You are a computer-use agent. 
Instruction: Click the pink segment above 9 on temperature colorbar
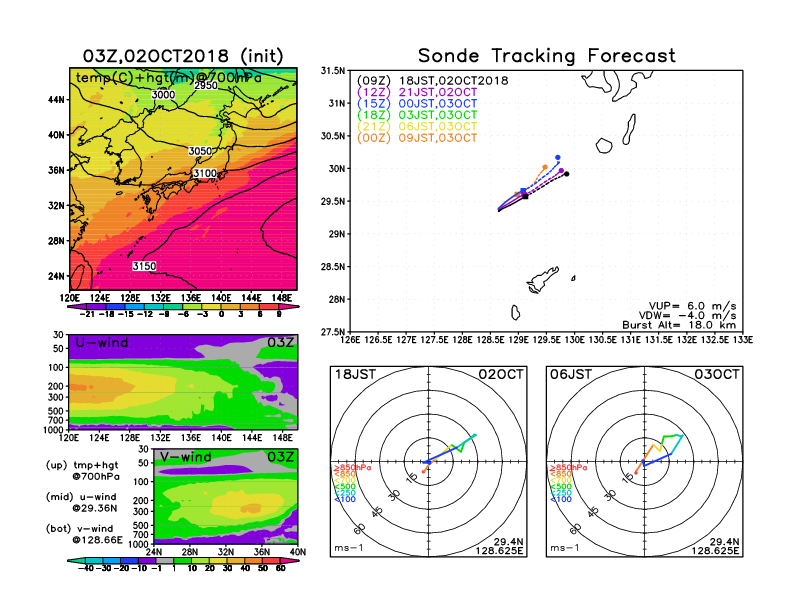pos(289,307)
